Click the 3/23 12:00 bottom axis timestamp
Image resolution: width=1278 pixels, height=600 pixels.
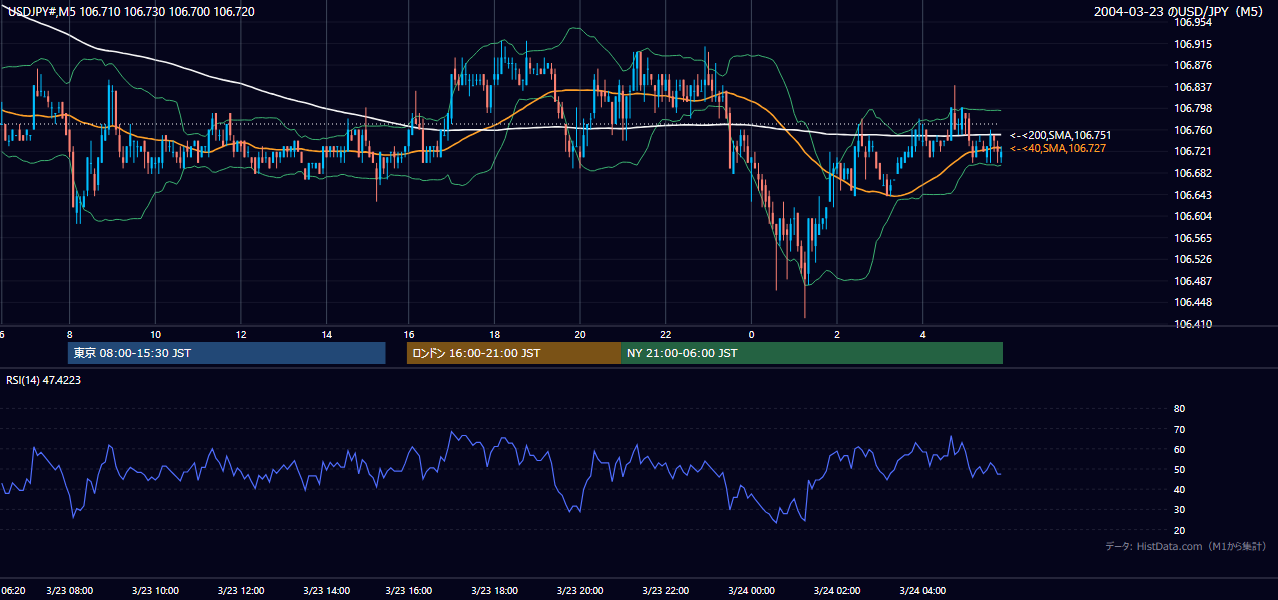coord(240,590)
